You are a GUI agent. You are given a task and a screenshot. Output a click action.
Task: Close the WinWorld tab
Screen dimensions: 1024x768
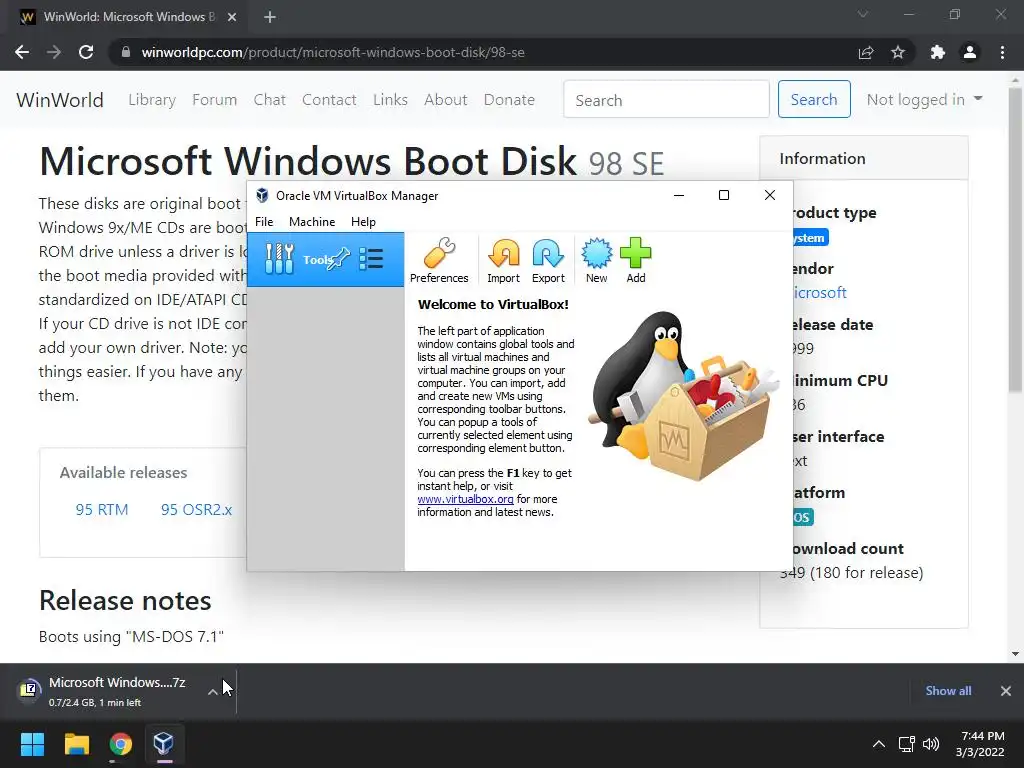[x=232, y=17]
